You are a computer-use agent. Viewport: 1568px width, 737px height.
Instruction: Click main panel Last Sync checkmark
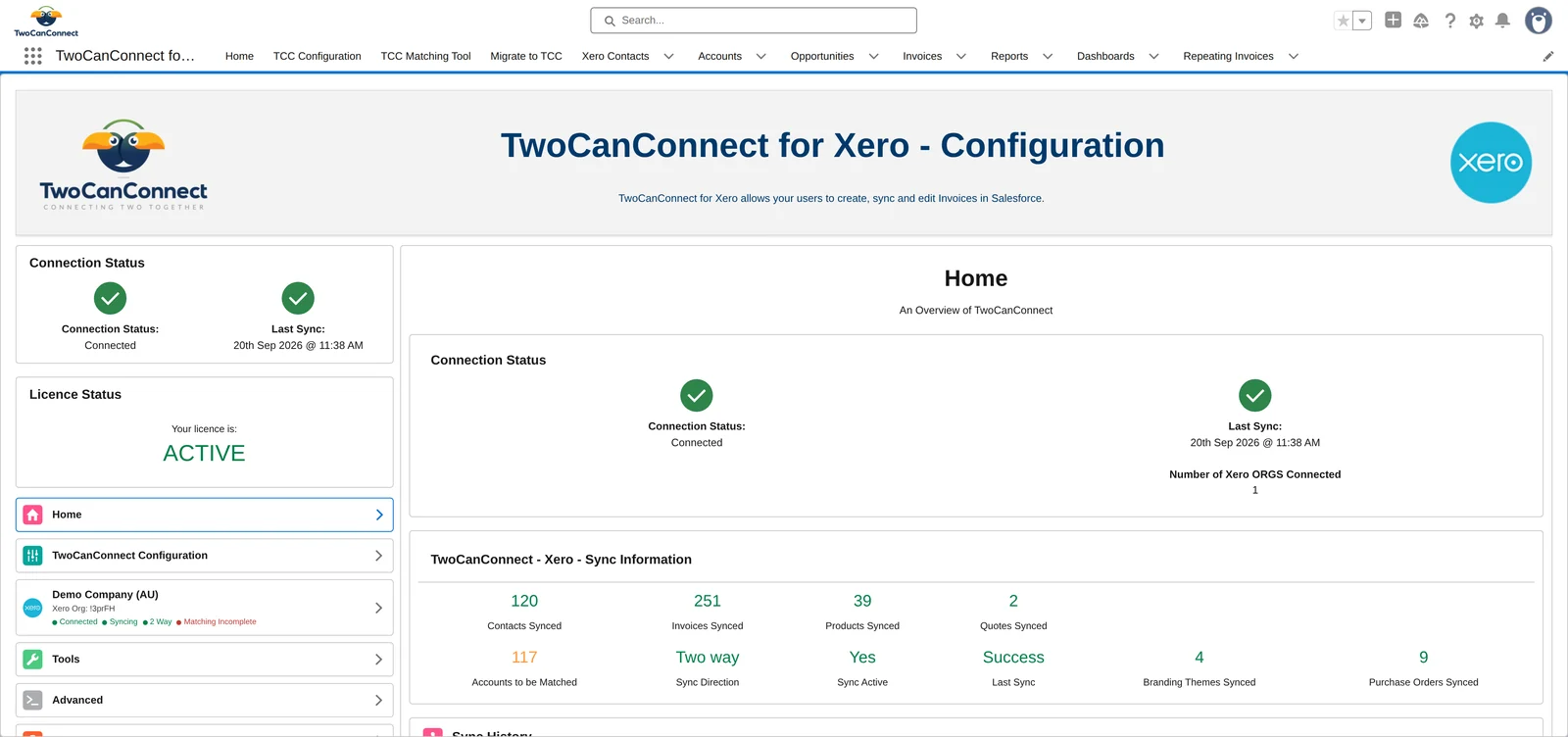[x=1255, y=396]
